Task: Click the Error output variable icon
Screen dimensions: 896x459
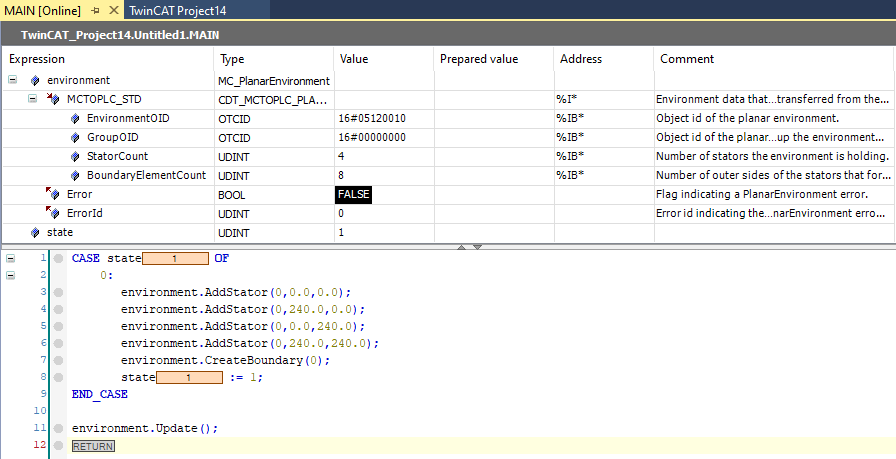Action: coord(53,194)
